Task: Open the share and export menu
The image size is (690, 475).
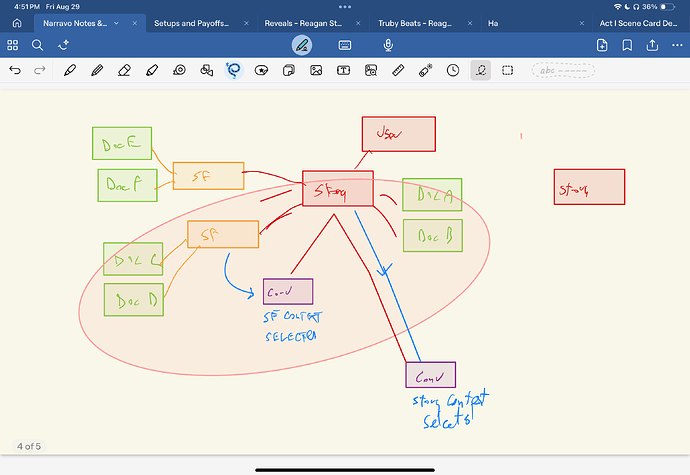Action: (x=652, y=45)
